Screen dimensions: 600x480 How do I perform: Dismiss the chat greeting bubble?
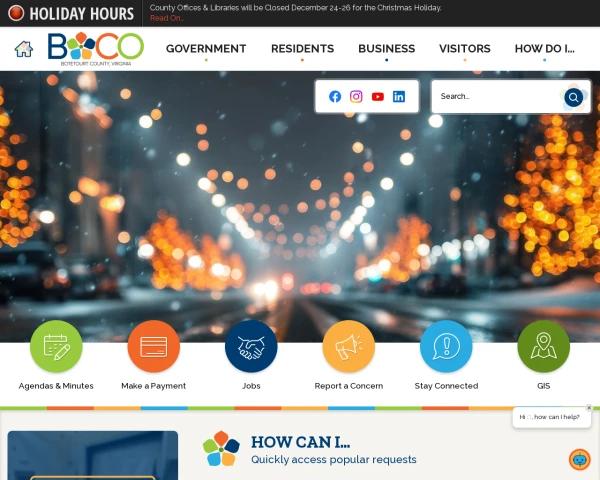589,408
